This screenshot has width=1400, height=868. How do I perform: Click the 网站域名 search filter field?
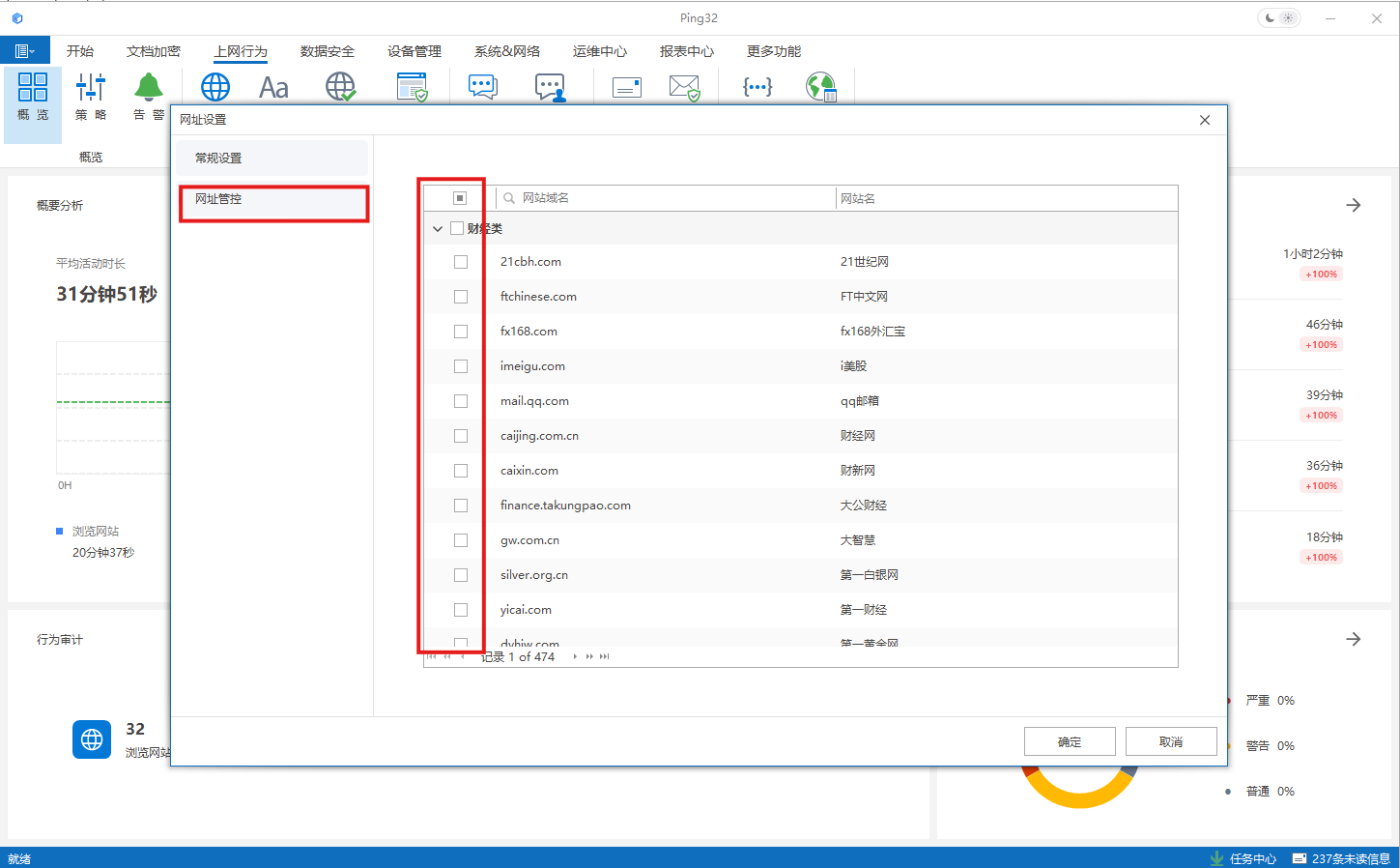click(x=667, y=198)
